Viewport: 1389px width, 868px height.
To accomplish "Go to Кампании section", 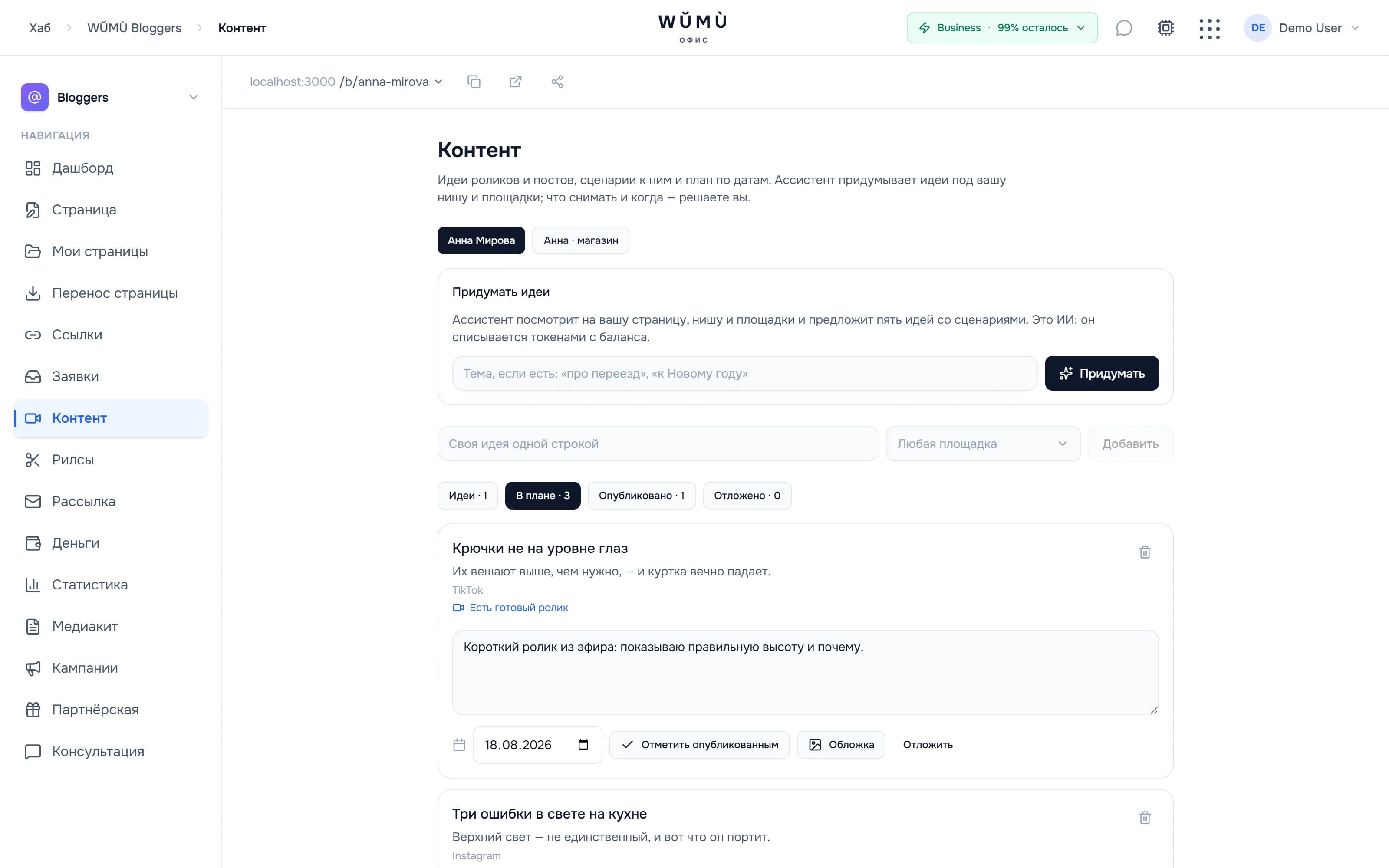I will coord(111,667).
